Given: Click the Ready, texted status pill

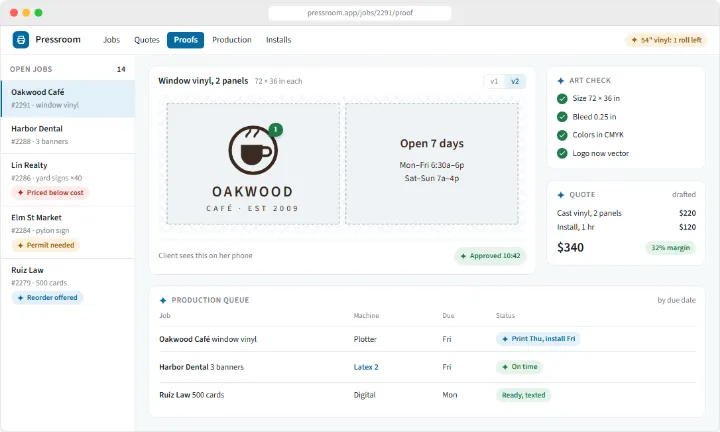Looking at the screenshot, I should tap(523, 395).
